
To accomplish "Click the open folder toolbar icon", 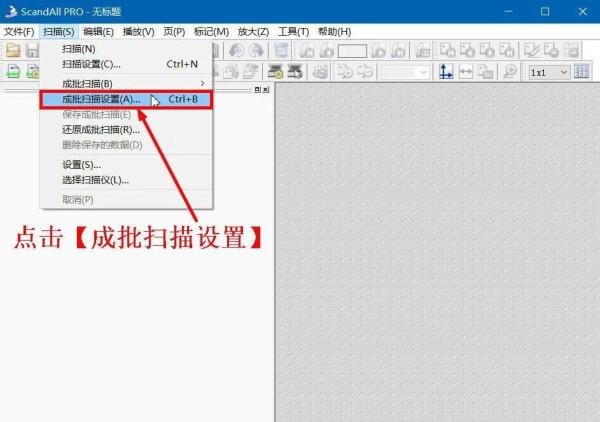I will (13, 50).
